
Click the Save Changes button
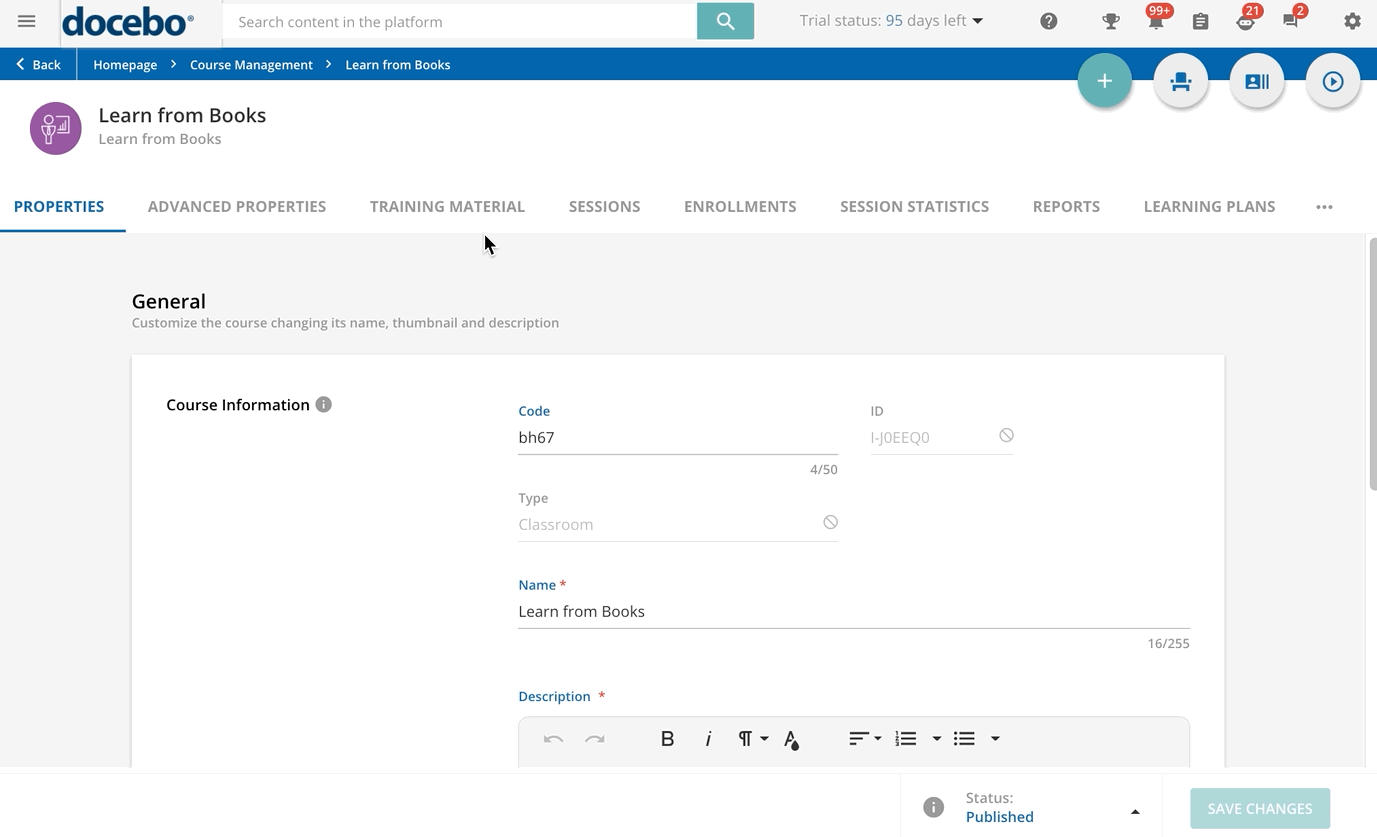coord(1259,809)
